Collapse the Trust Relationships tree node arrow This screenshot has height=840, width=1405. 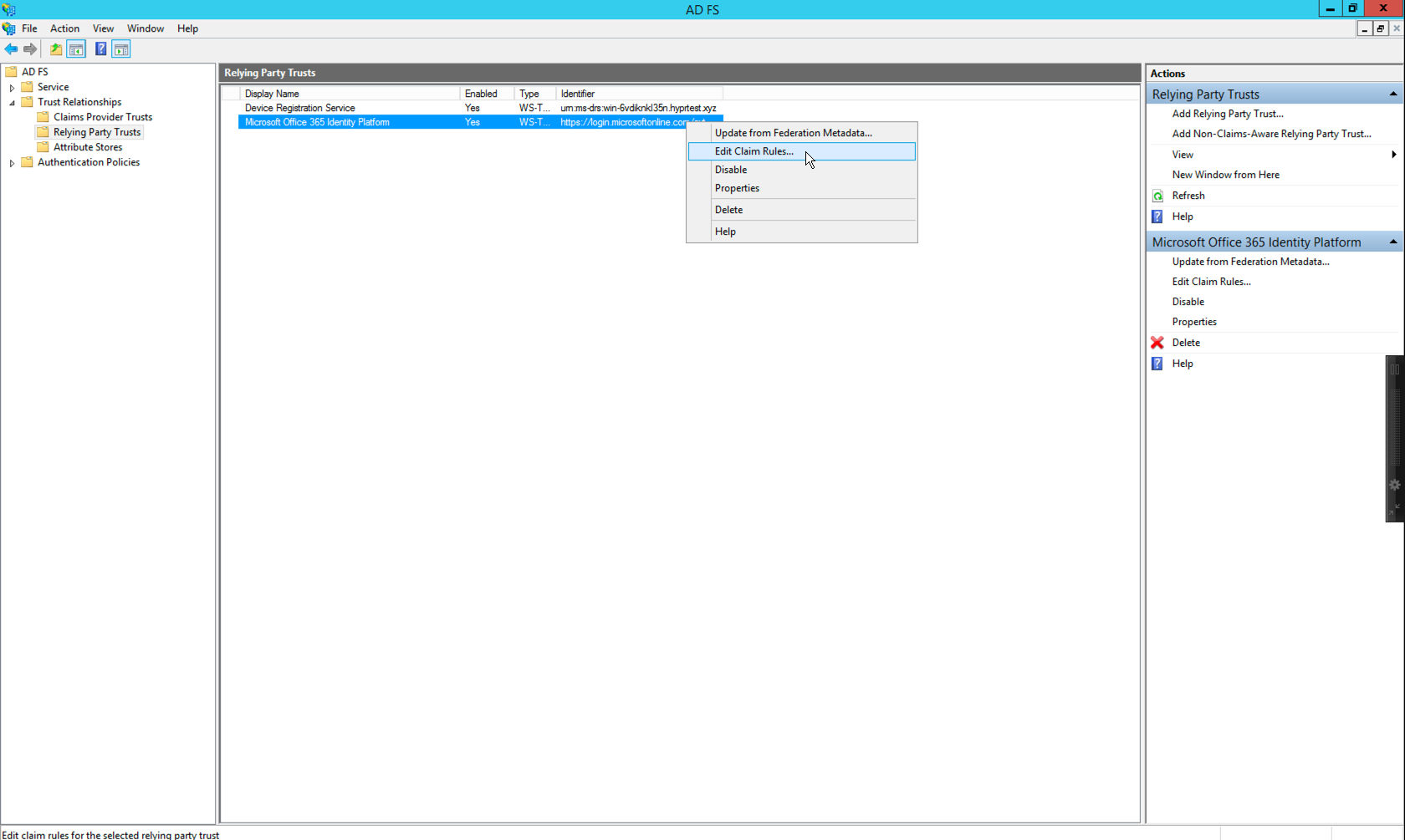coord(12,102)
